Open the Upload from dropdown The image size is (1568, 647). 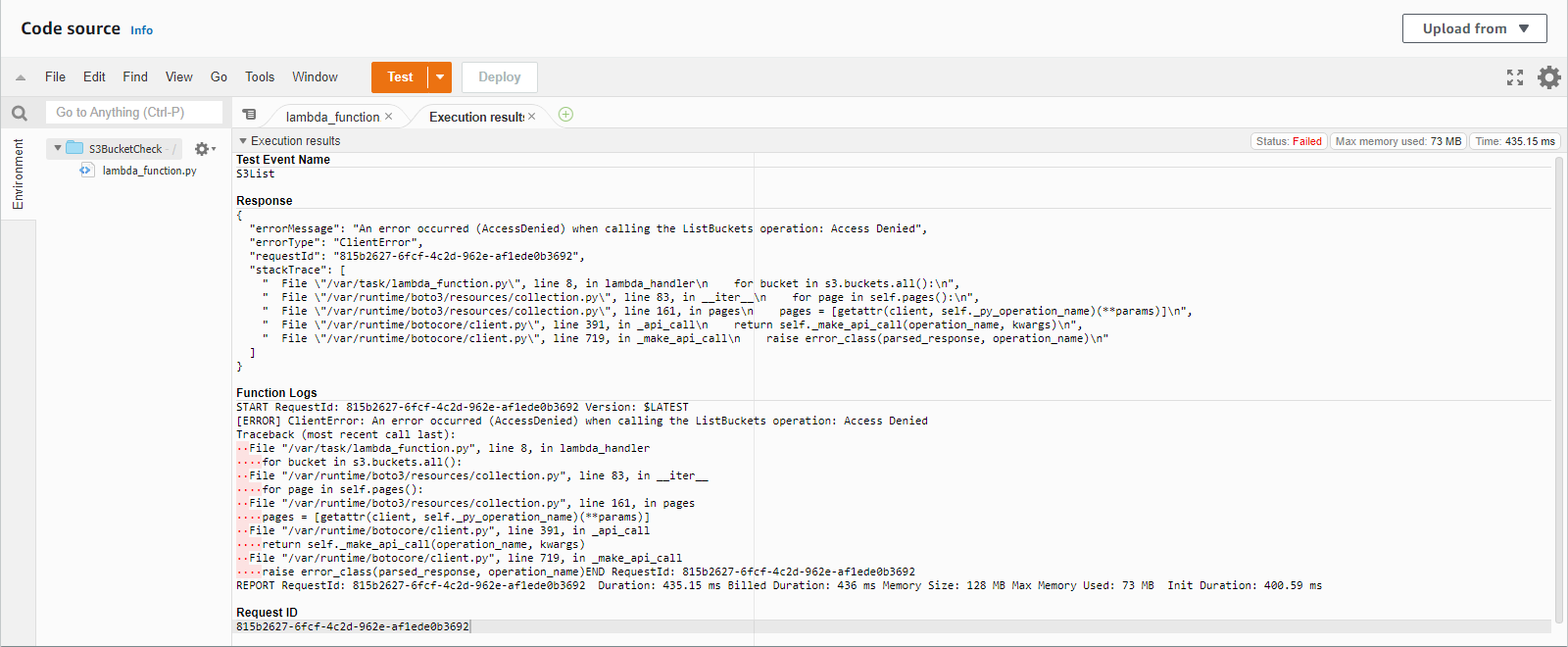[1474, 28]
